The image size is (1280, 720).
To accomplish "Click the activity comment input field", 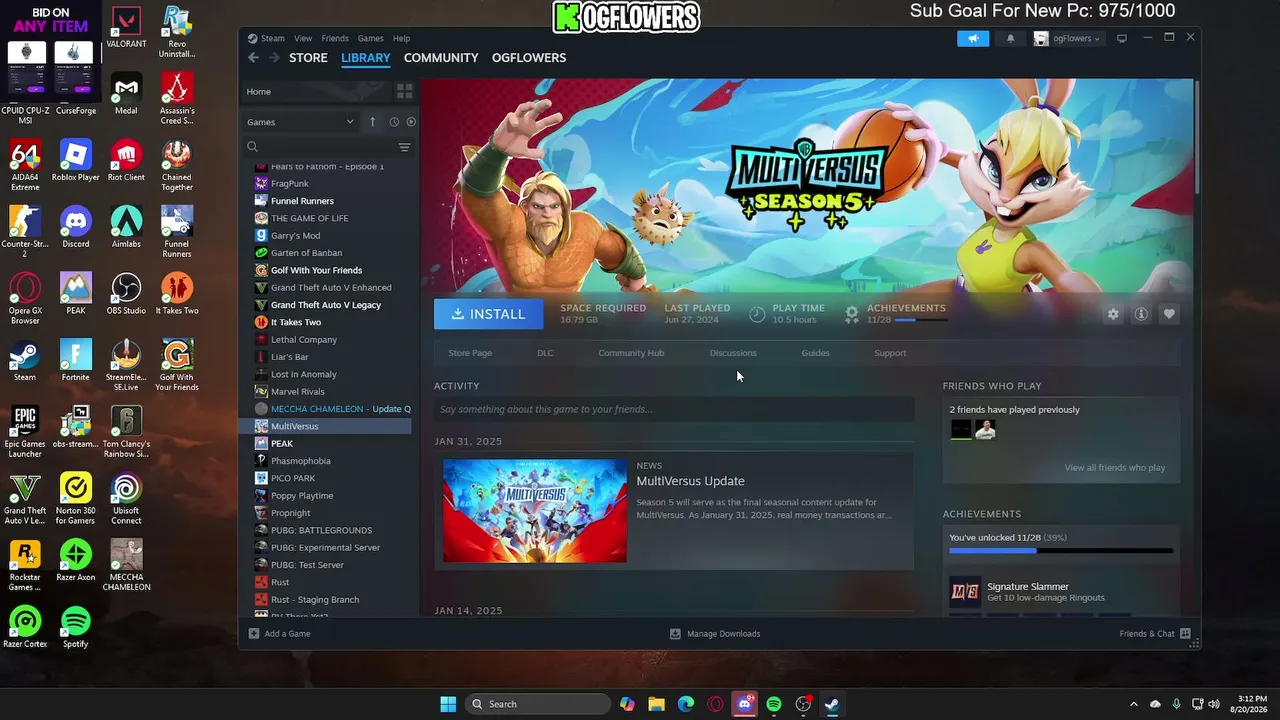I will pyautogui.click(x=674, y=409).
